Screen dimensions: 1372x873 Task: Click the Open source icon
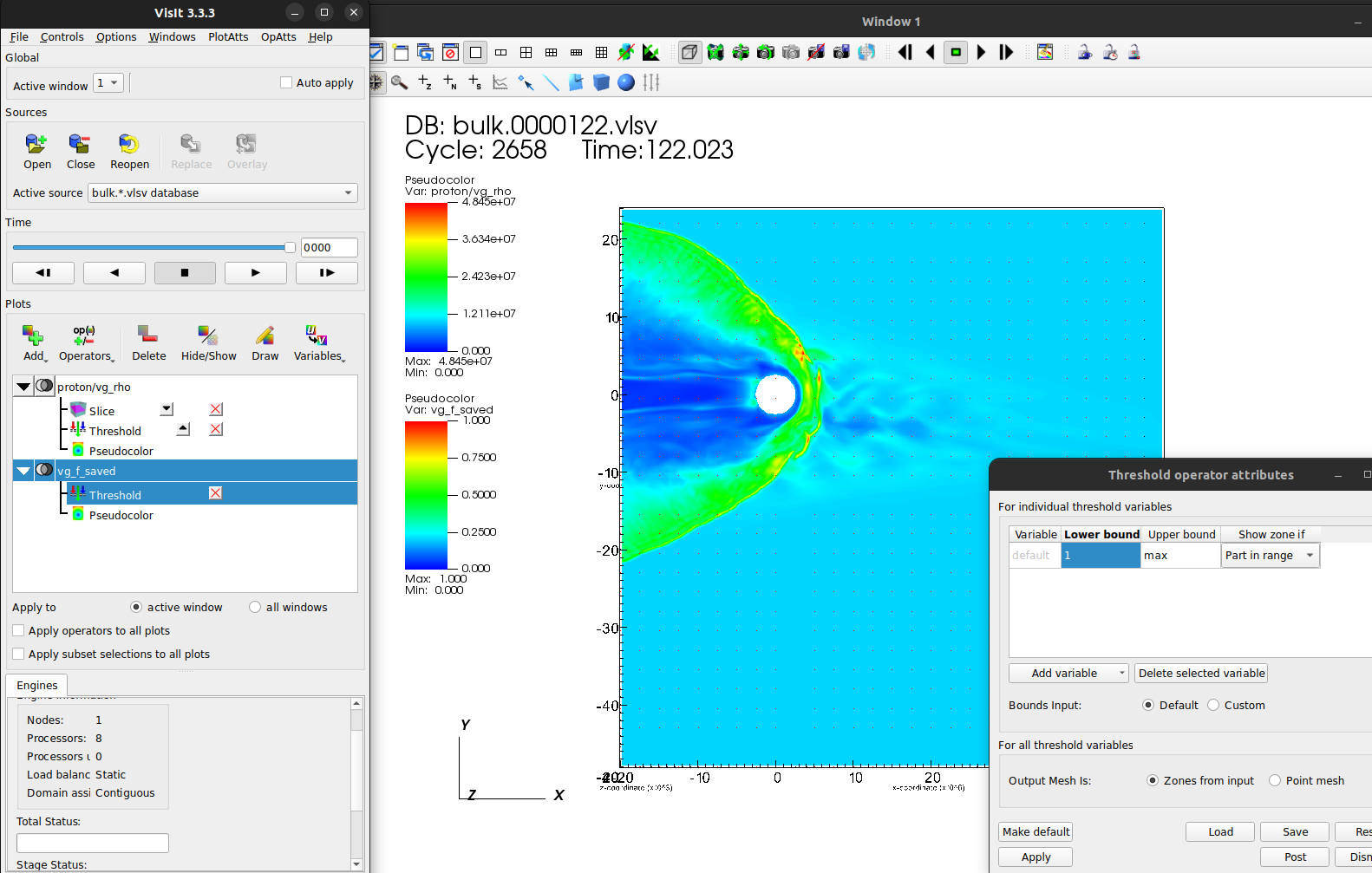pyautogui.click(x=36, y=144)
